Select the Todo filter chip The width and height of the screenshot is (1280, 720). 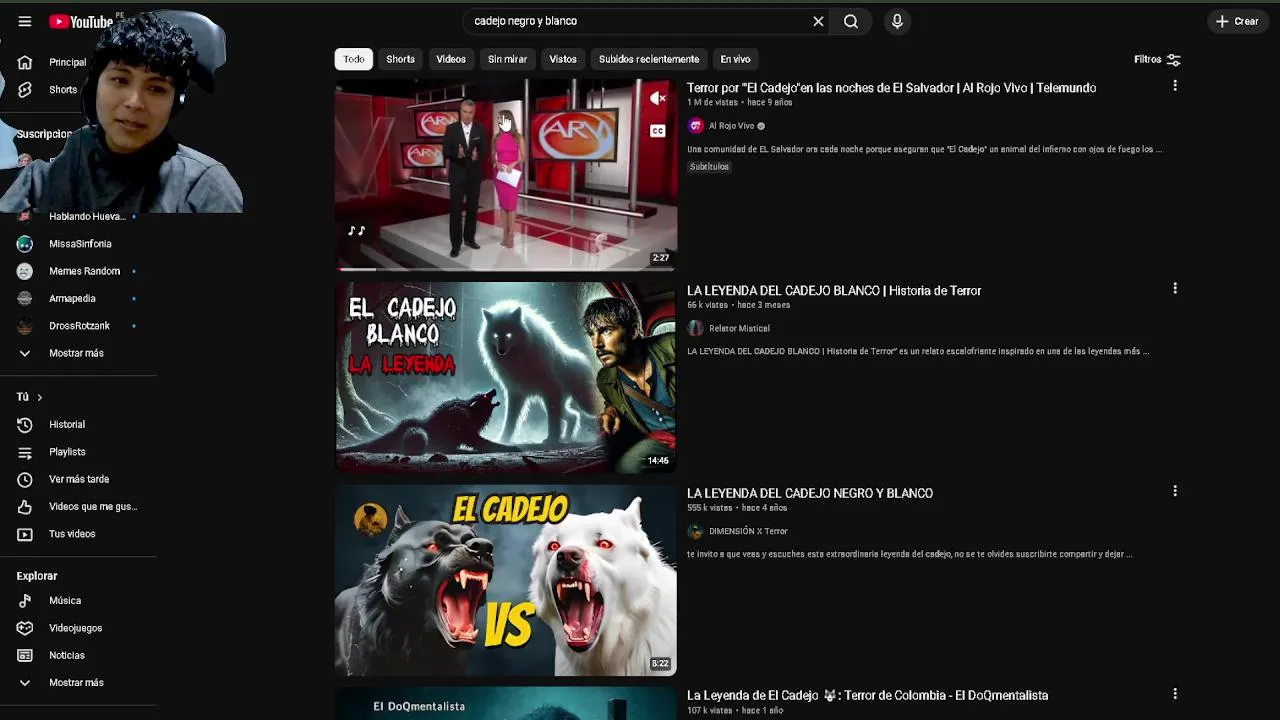354,59
